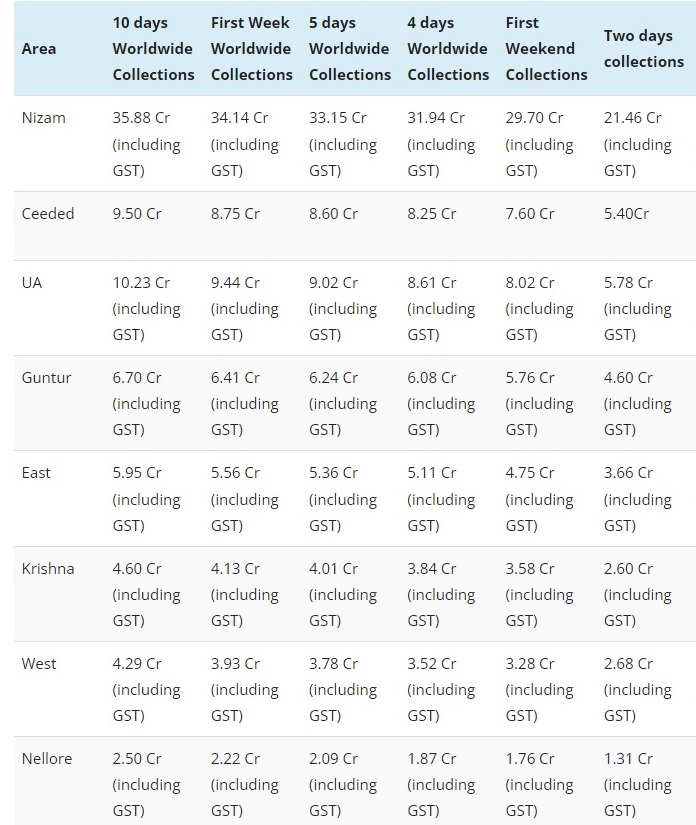Click the 10 days Worldwide Collections header
The image size is (696, 825).
153,48
